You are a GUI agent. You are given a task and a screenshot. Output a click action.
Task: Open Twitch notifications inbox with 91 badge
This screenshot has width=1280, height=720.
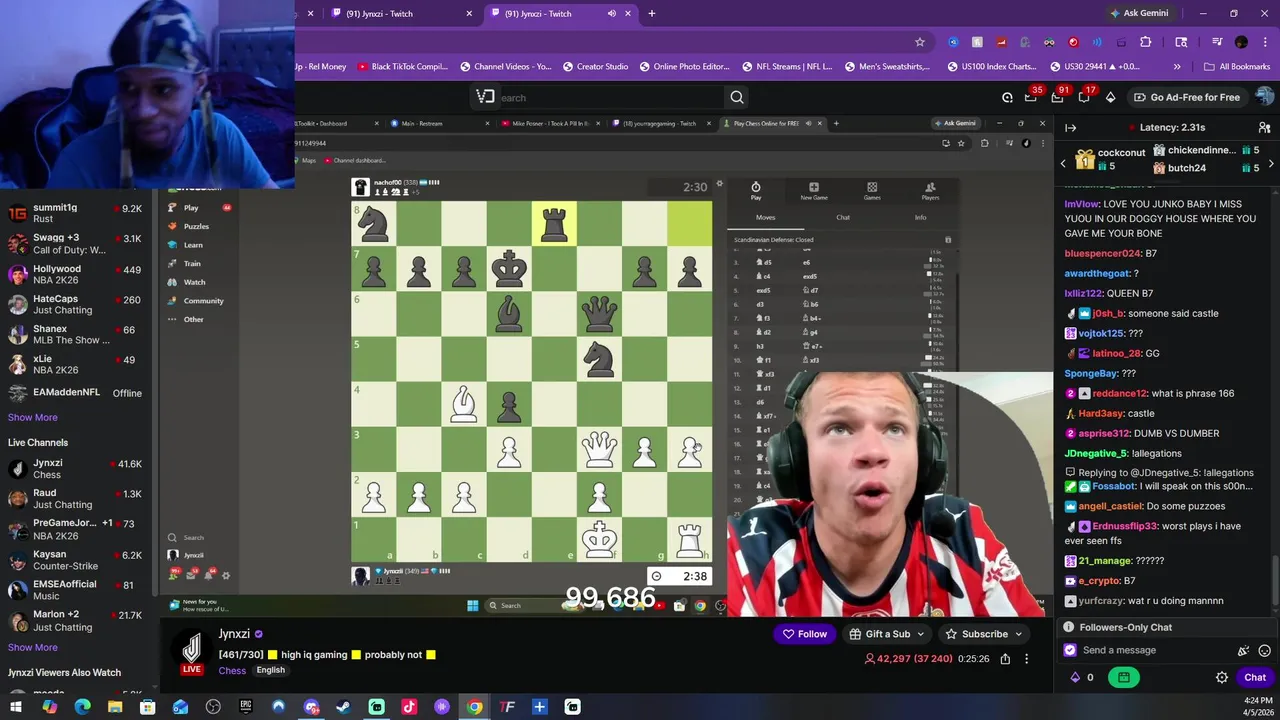pyautogui.click(x=1057, y=97)
